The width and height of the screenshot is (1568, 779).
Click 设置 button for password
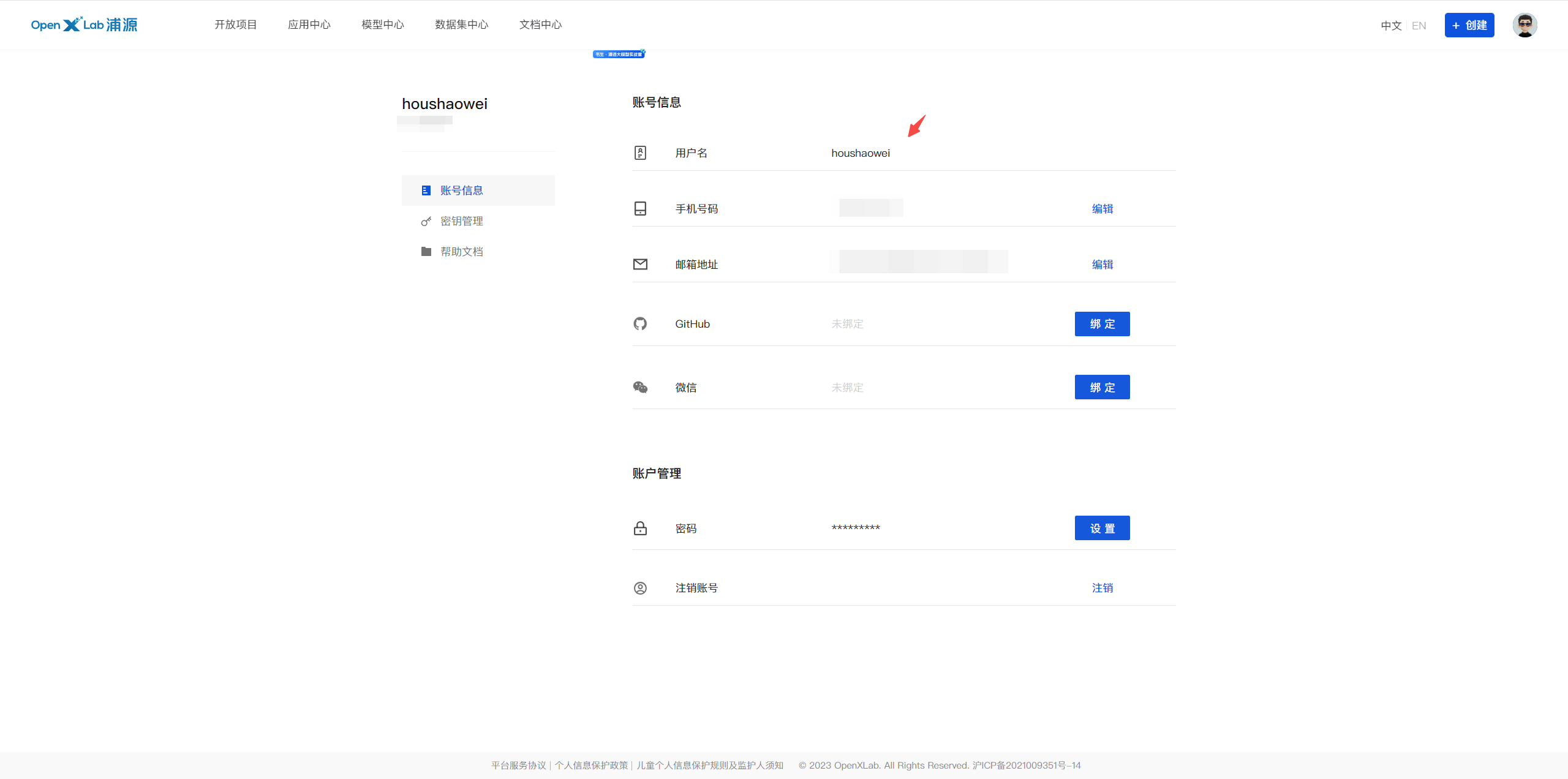[1102, 528]
